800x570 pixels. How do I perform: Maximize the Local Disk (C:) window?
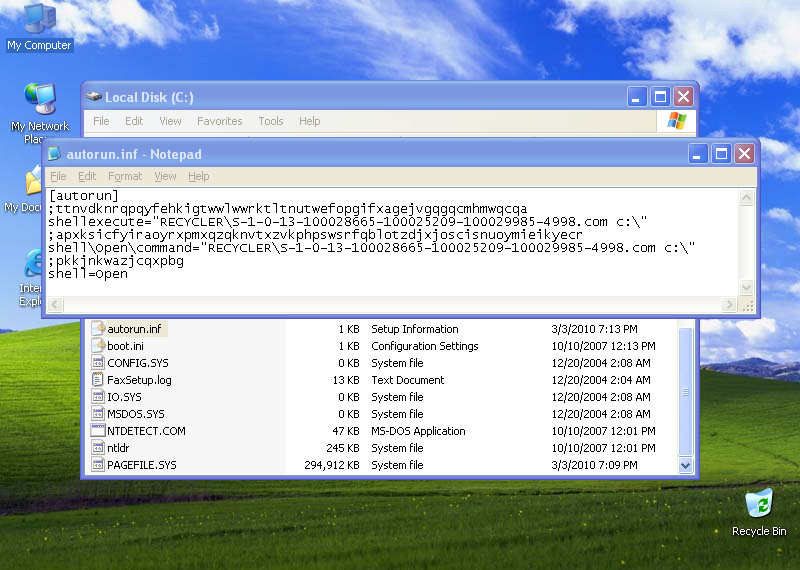pyautogui.click(x=660, y=96)
